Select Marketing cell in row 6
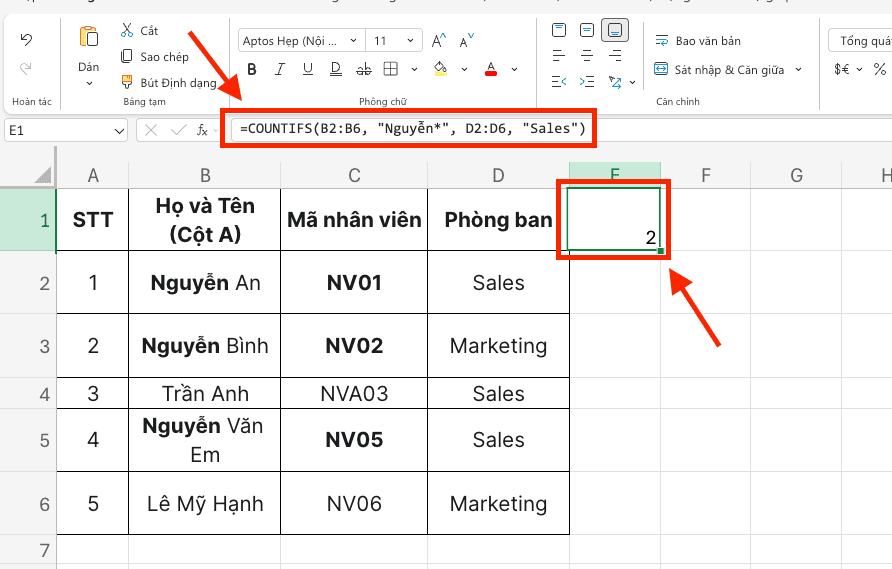892x569 pixels. [x=498, y=504]
